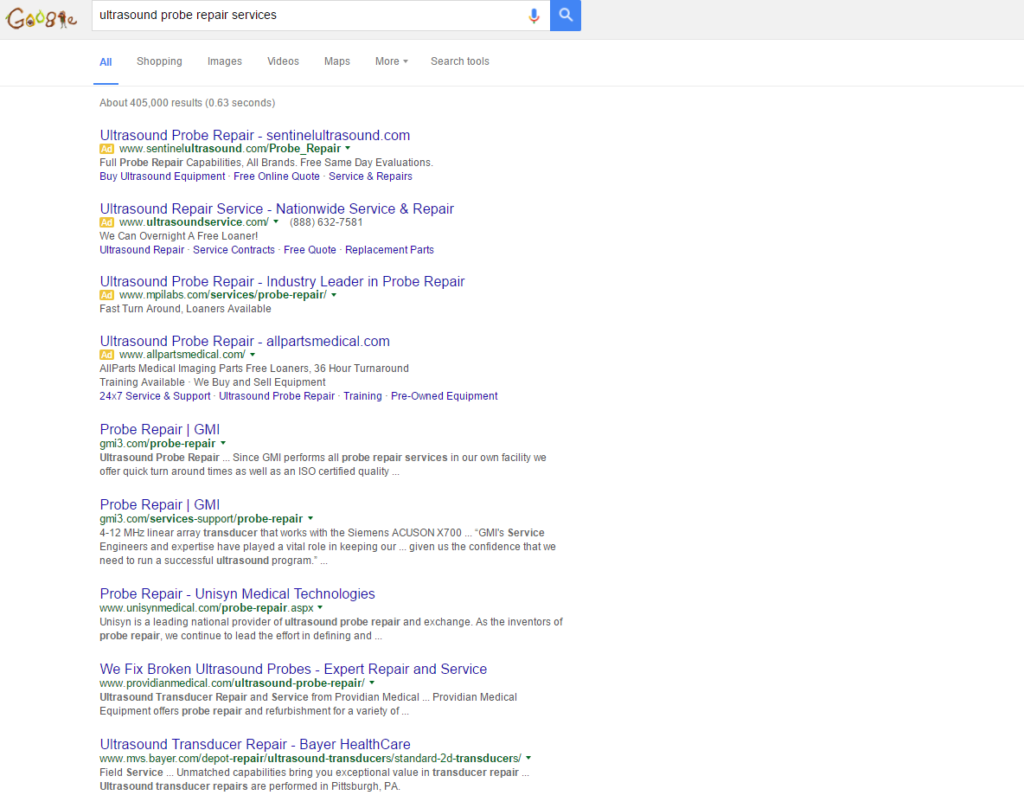1024x808 pixels.
Task: Click We Can Overnight A Free Loaner text
Action: [178, 236]
